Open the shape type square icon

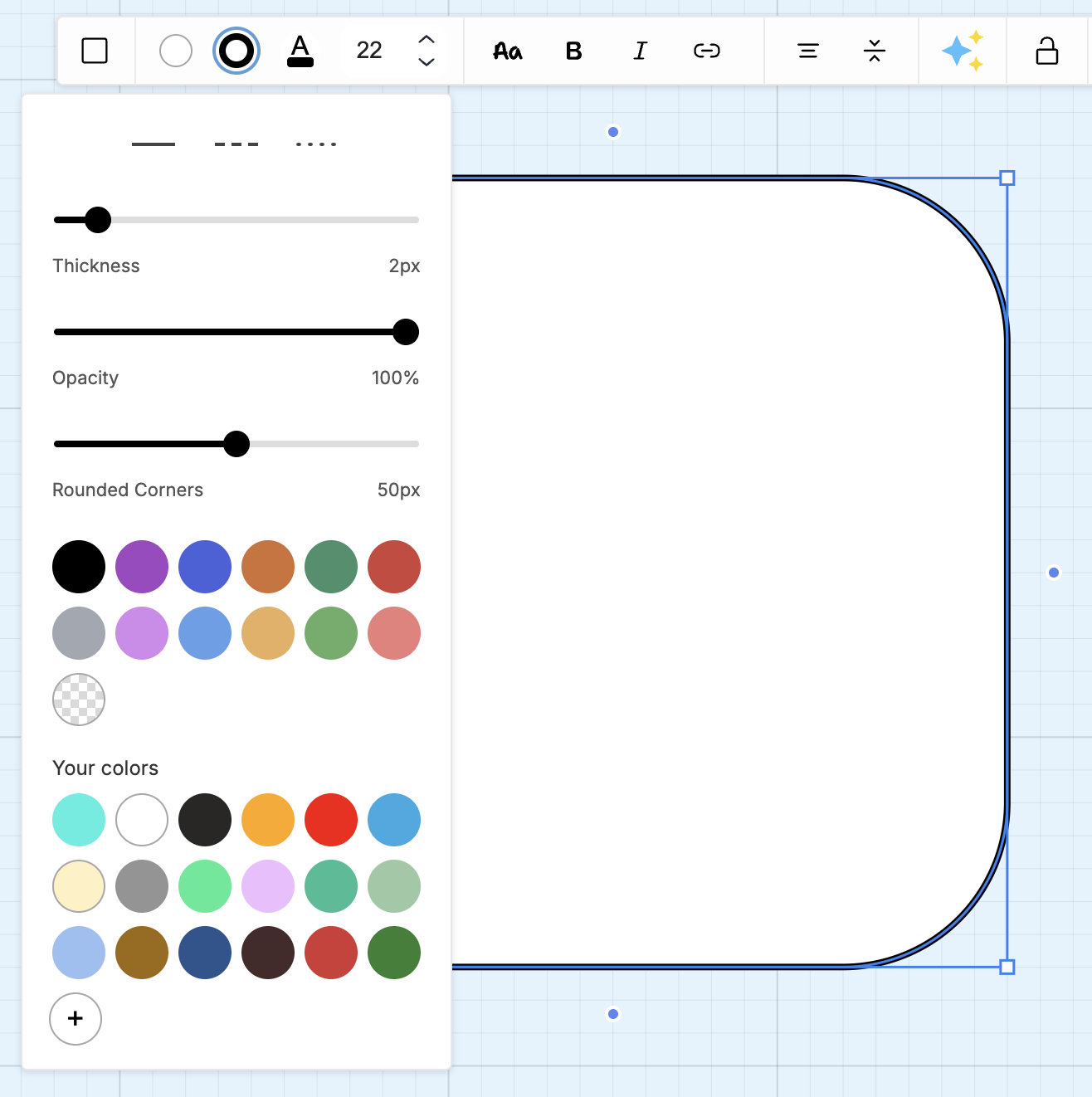click(x=95, y=51)
